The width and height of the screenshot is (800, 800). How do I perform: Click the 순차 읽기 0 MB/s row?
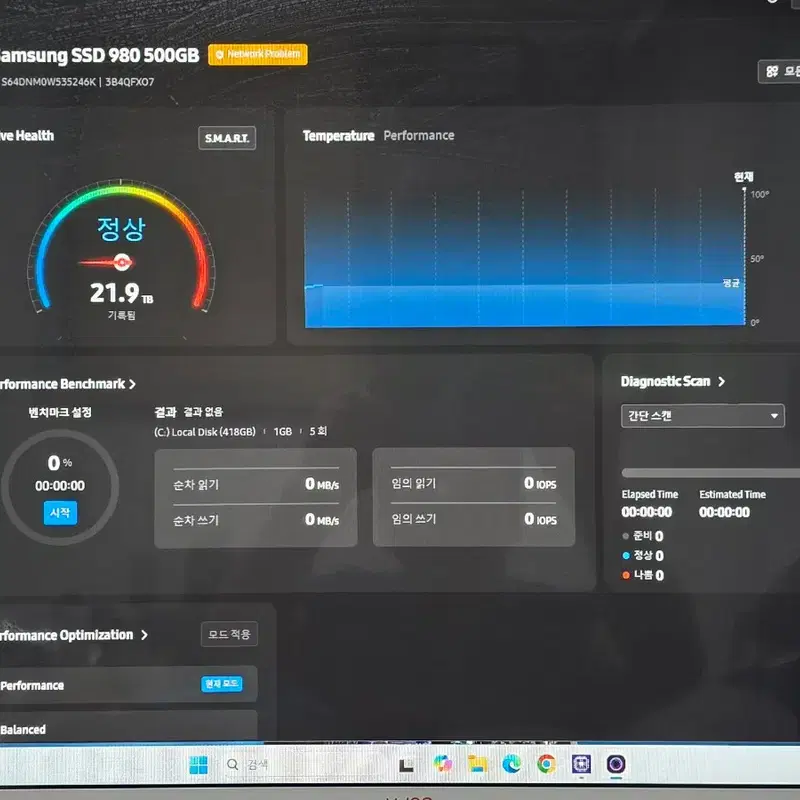pos(256,484)
